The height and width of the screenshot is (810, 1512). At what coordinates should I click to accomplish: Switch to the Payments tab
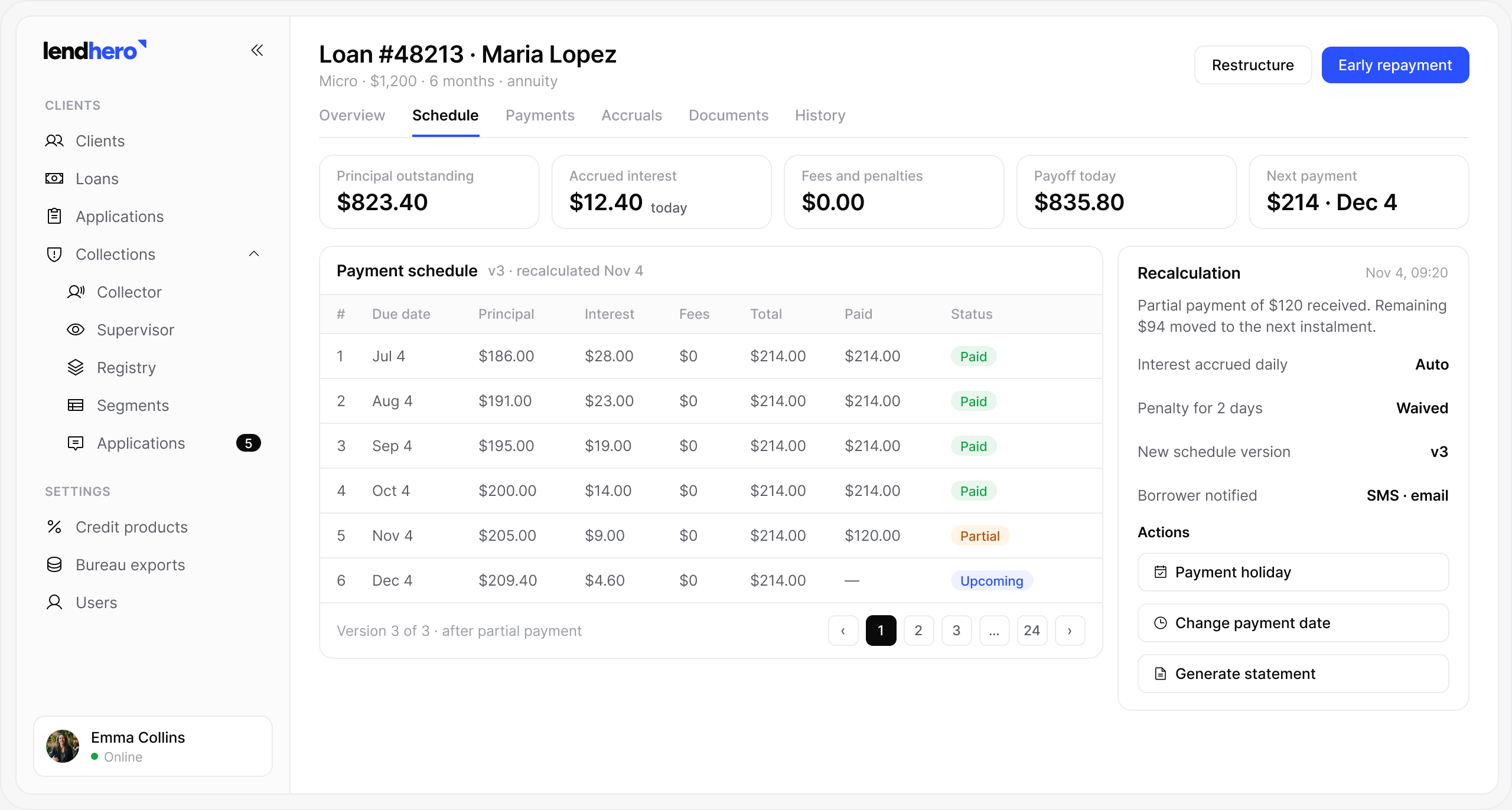click(x=540, y=115)
